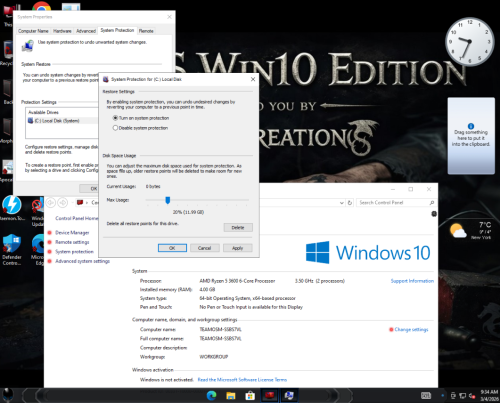This screenshot has height=403, width=500.
Task: Click the help icon in Control Panel window
Action: [434, 214]
